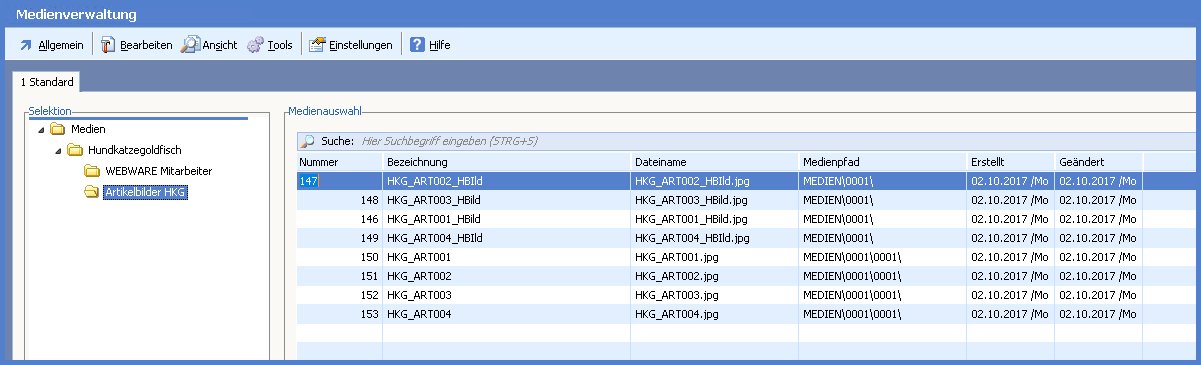This screenshot has height=365, width=1201.
Task: Click the Medienpfad column header
Action: click(x=882, y=162)
